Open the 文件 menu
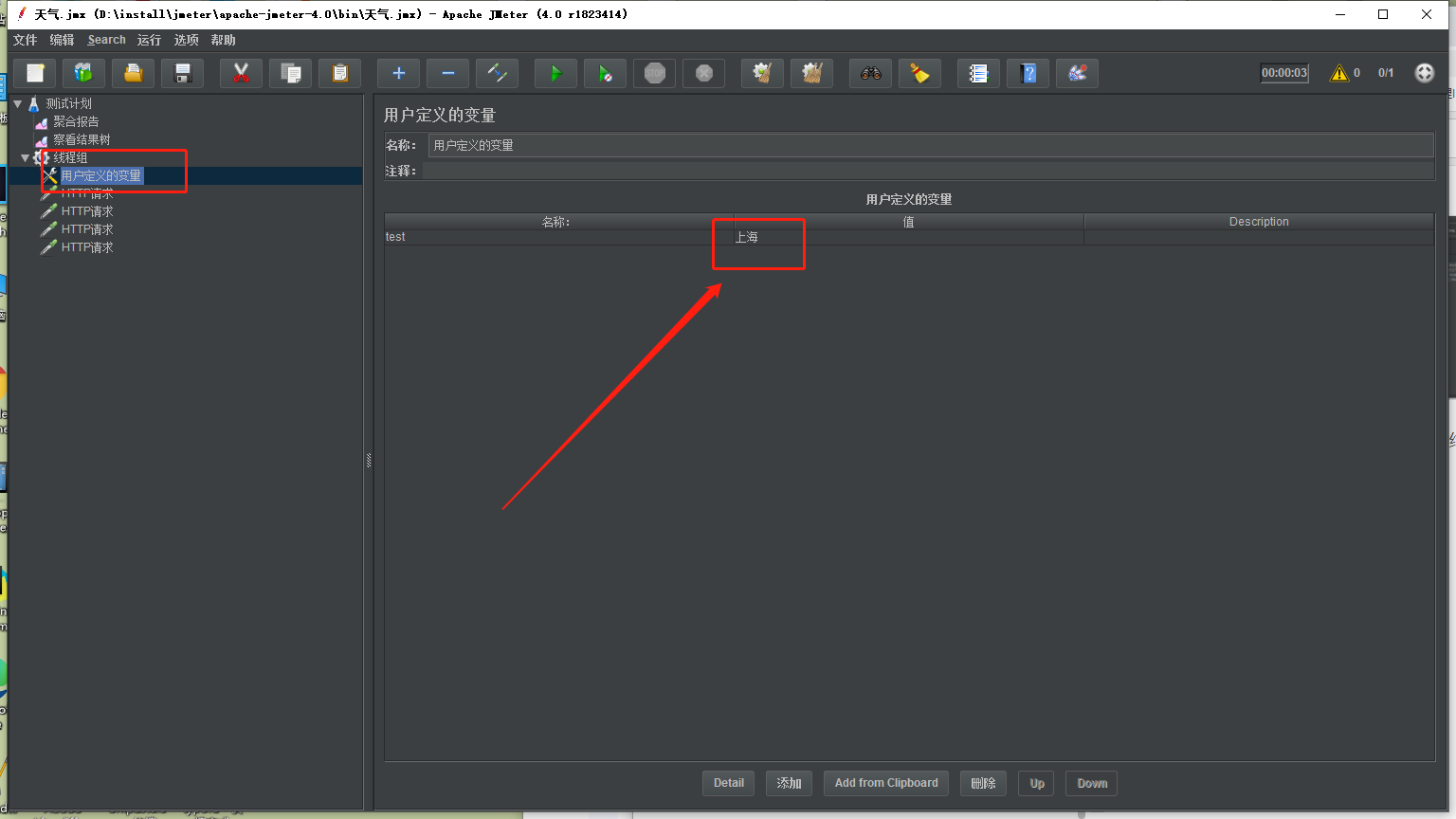 click(25, 40)
